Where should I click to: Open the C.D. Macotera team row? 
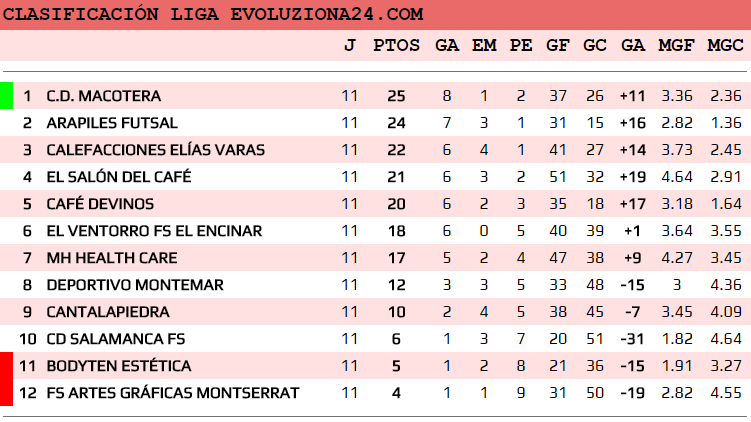[x=104, y=96]
